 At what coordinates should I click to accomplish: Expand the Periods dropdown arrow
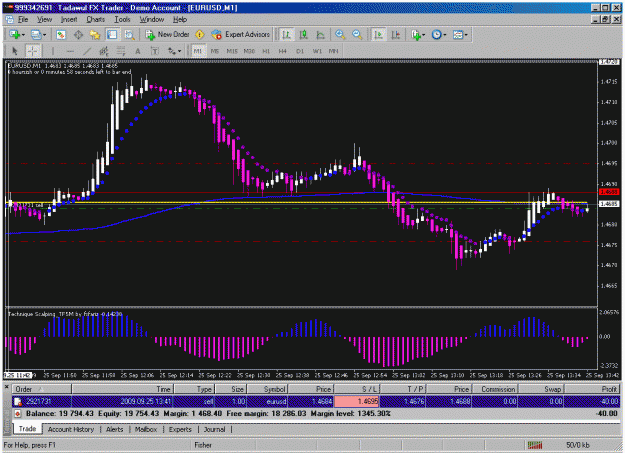(444, 35)
